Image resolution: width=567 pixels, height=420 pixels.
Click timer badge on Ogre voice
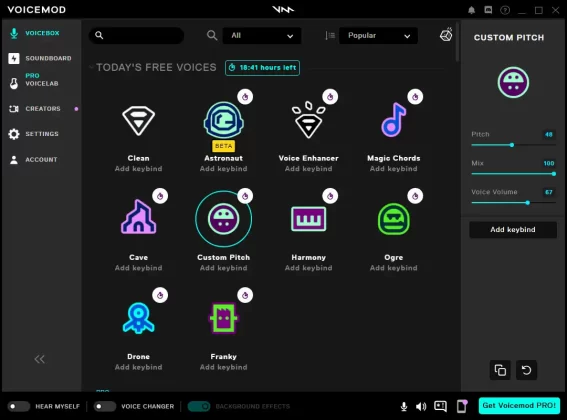[415, 196]
